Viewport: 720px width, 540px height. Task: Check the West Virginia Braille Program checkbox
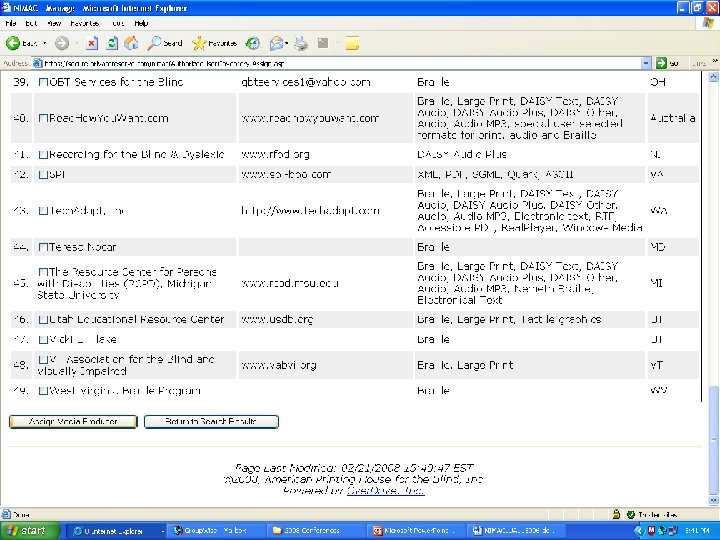click(x=43, y=391)
